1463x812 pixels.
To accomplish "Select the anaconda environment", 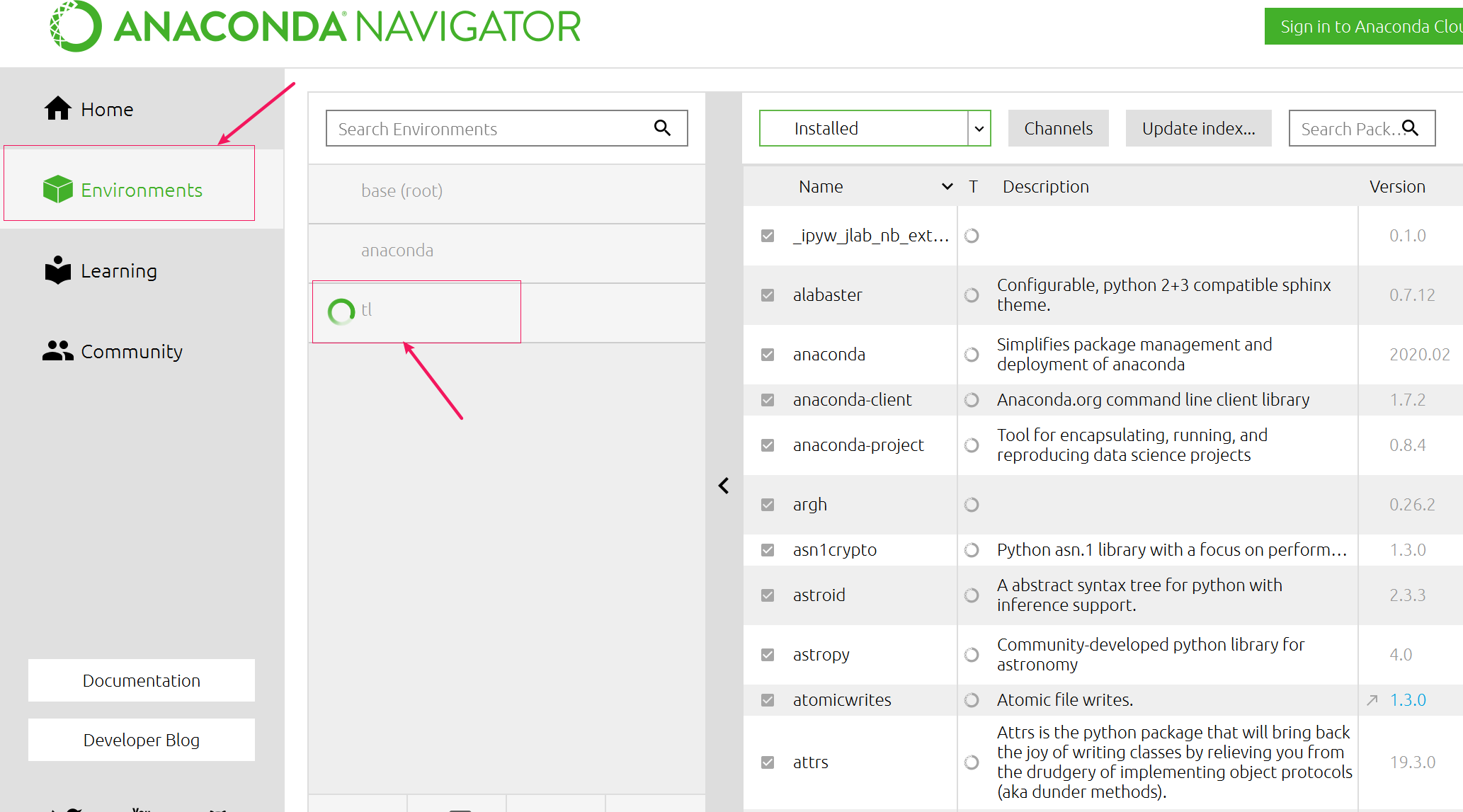I will pos(397,251).
